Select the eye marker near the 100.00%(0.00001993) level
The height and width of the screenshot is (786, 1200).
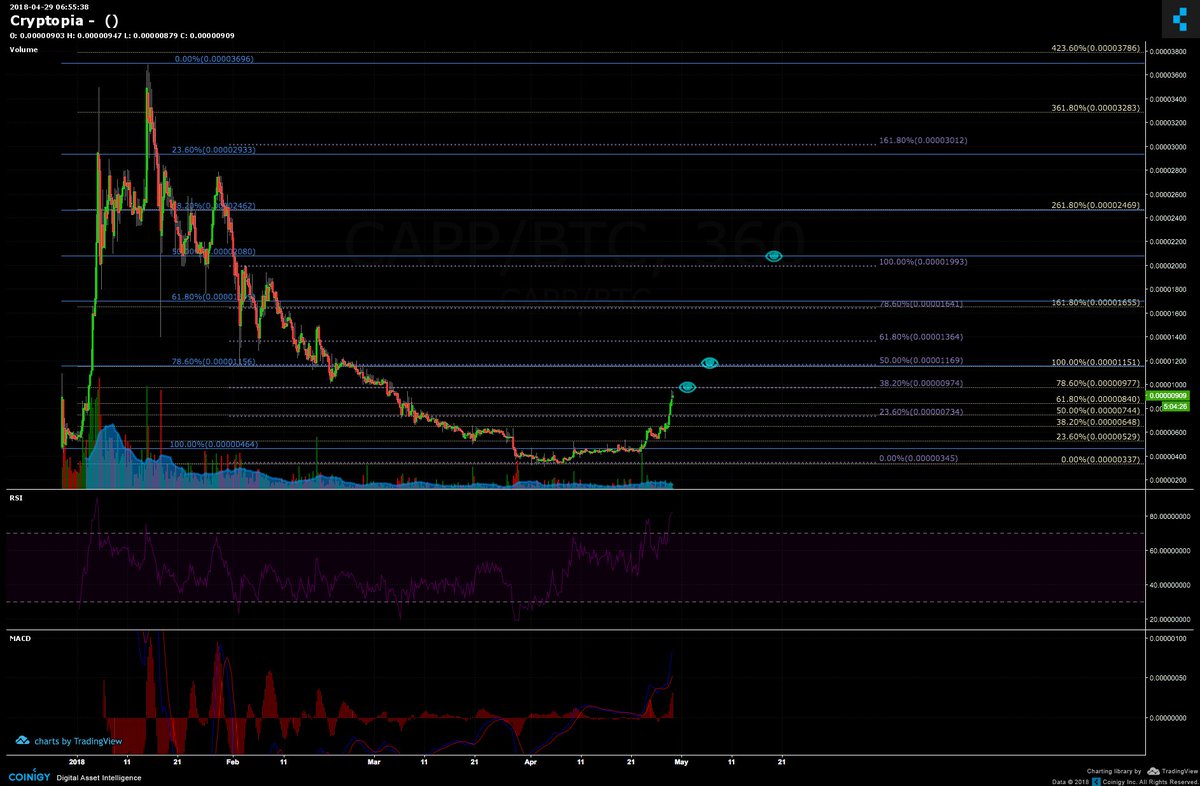point(774,256)
